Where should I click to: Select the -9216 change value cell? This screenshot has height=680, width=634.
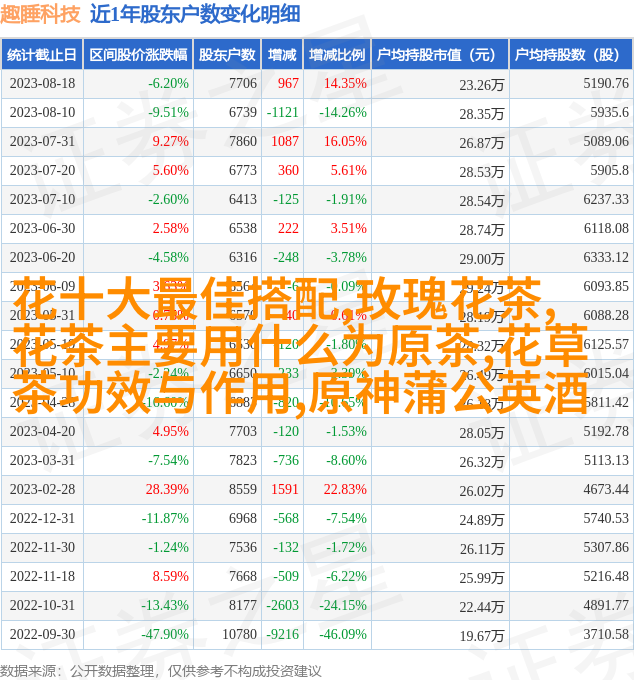point(282,634)
